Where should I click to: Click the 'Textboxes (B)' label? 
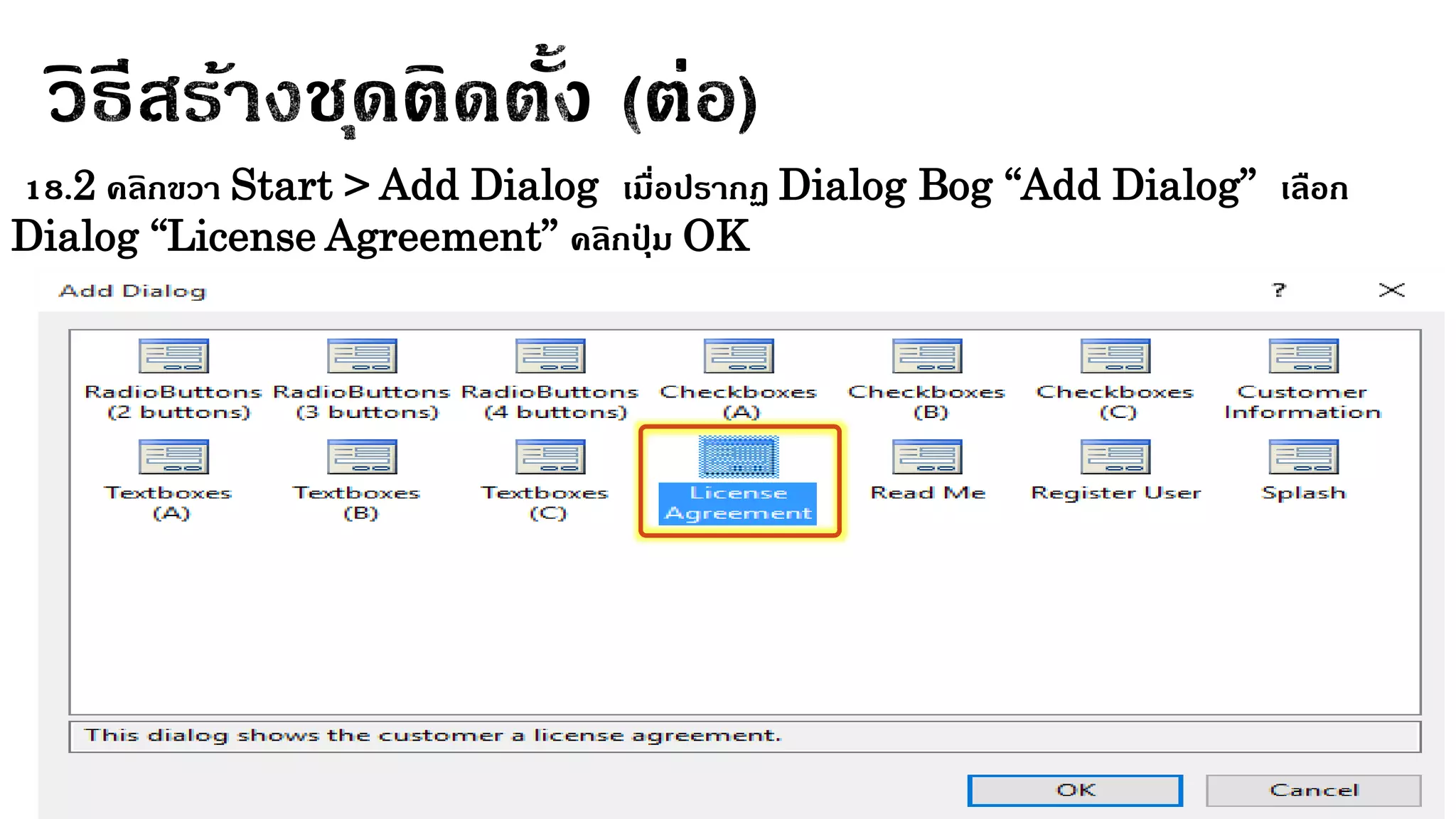coord(358,503)
